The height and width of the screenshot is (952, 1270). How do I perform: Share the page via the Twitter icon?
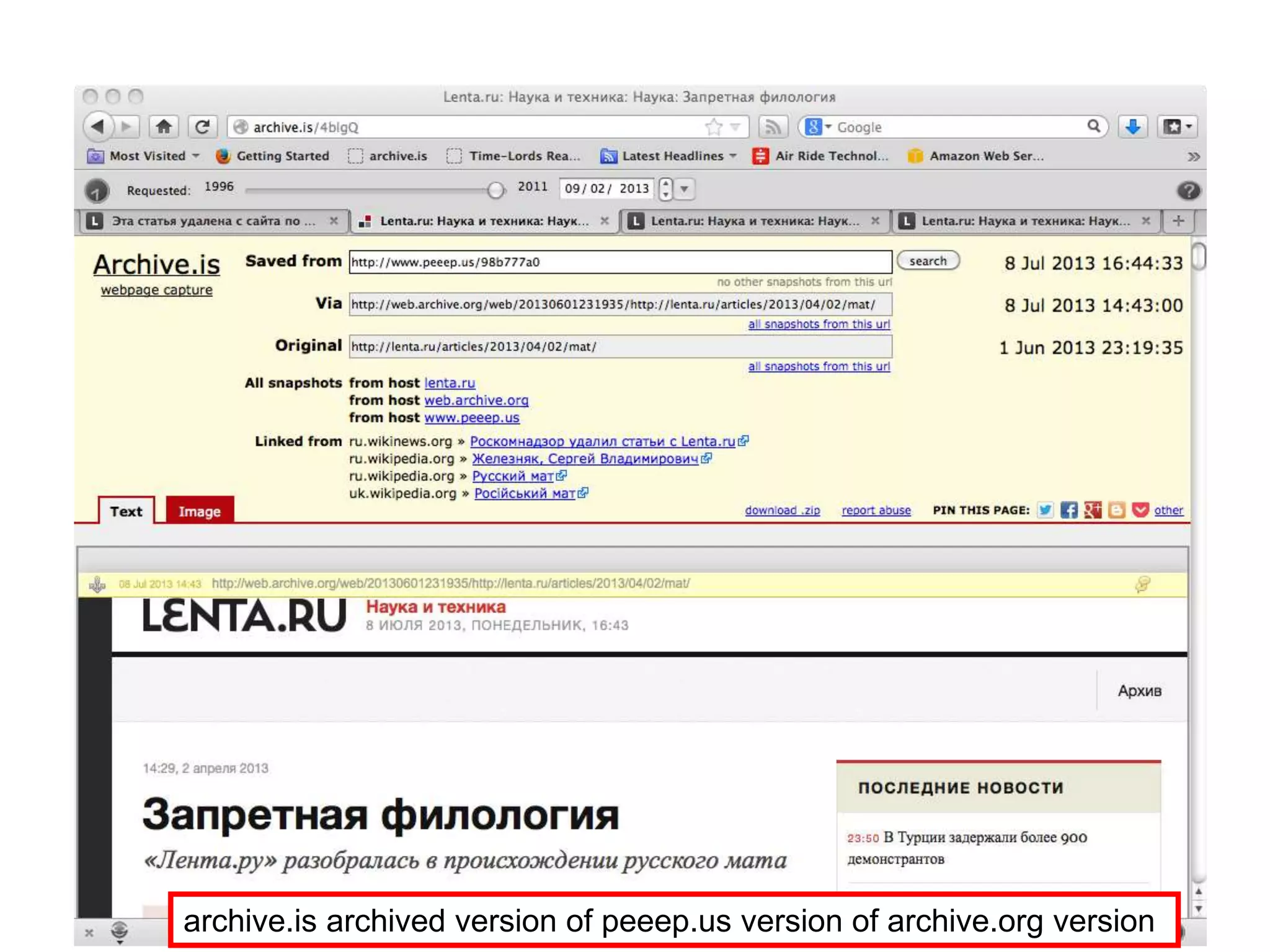click(1046, 509)
